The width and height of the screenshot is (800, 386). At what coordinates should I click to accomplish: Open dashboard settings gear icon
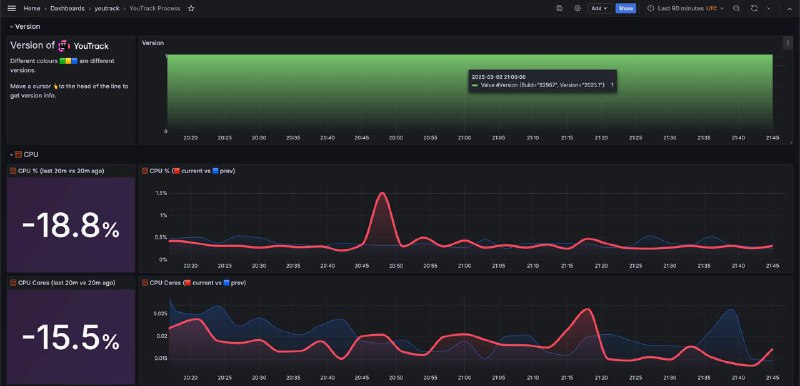[578, 8]
